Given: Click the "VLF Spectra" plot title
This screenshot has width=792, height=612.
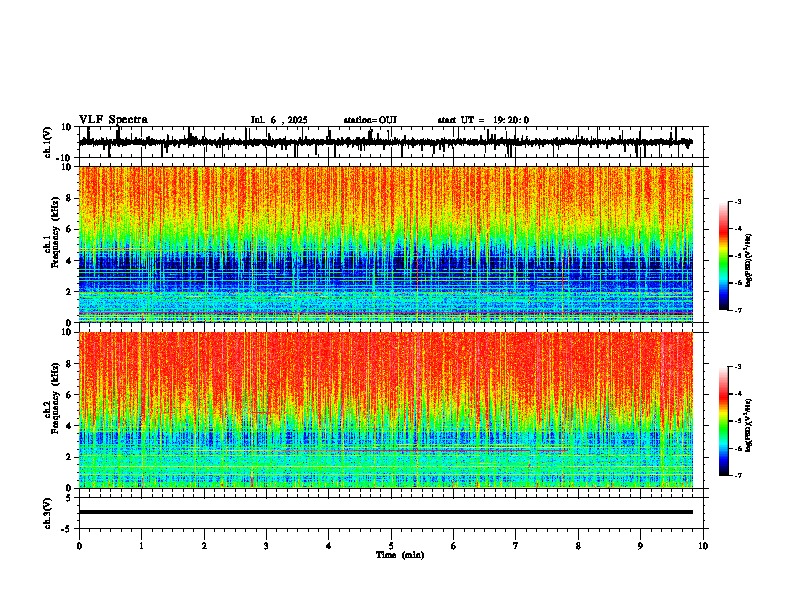Looking at the screenshot, I should pyautogui.click(x=113, y=120).
